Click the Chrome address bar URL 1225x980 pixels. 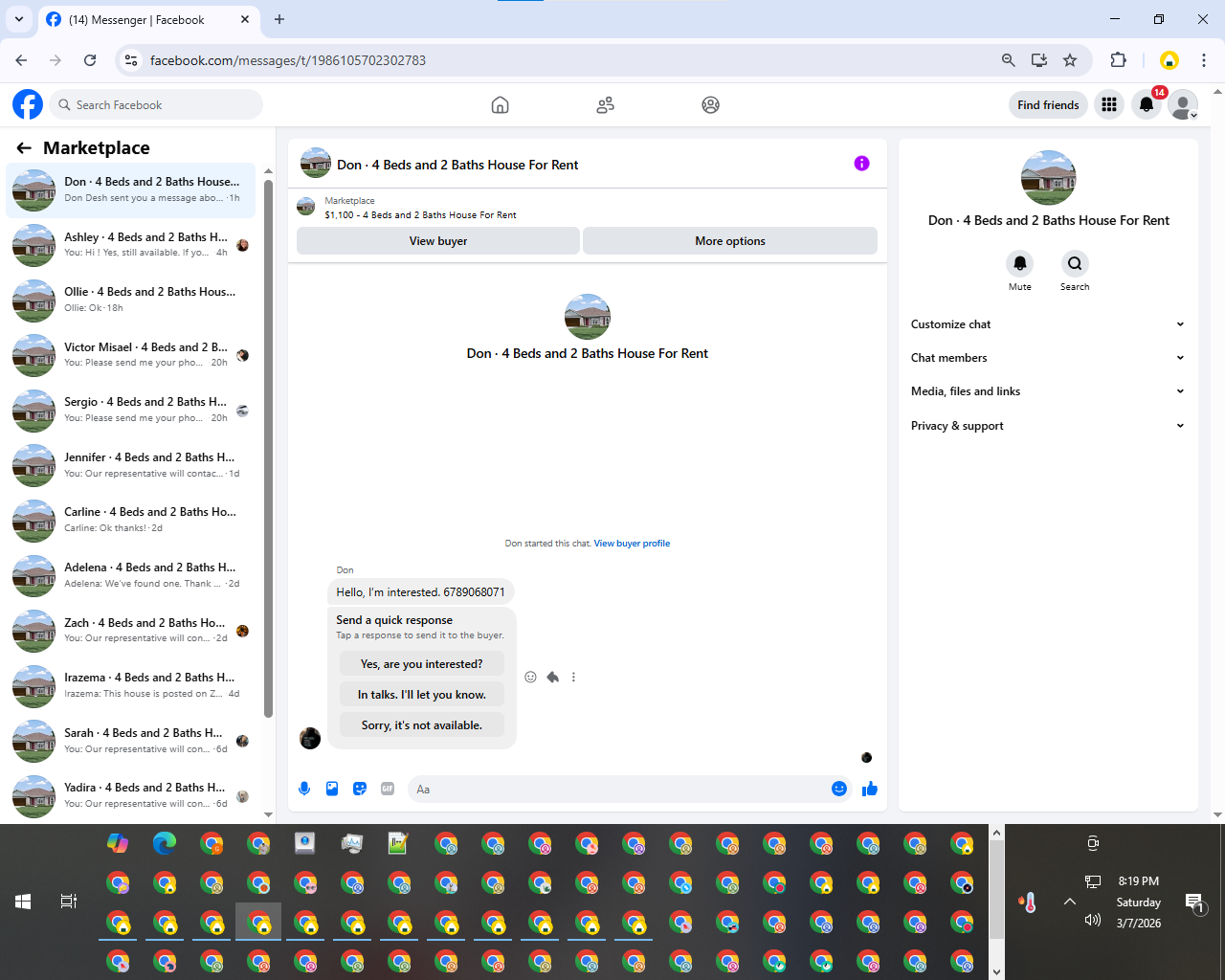point(288,60)
